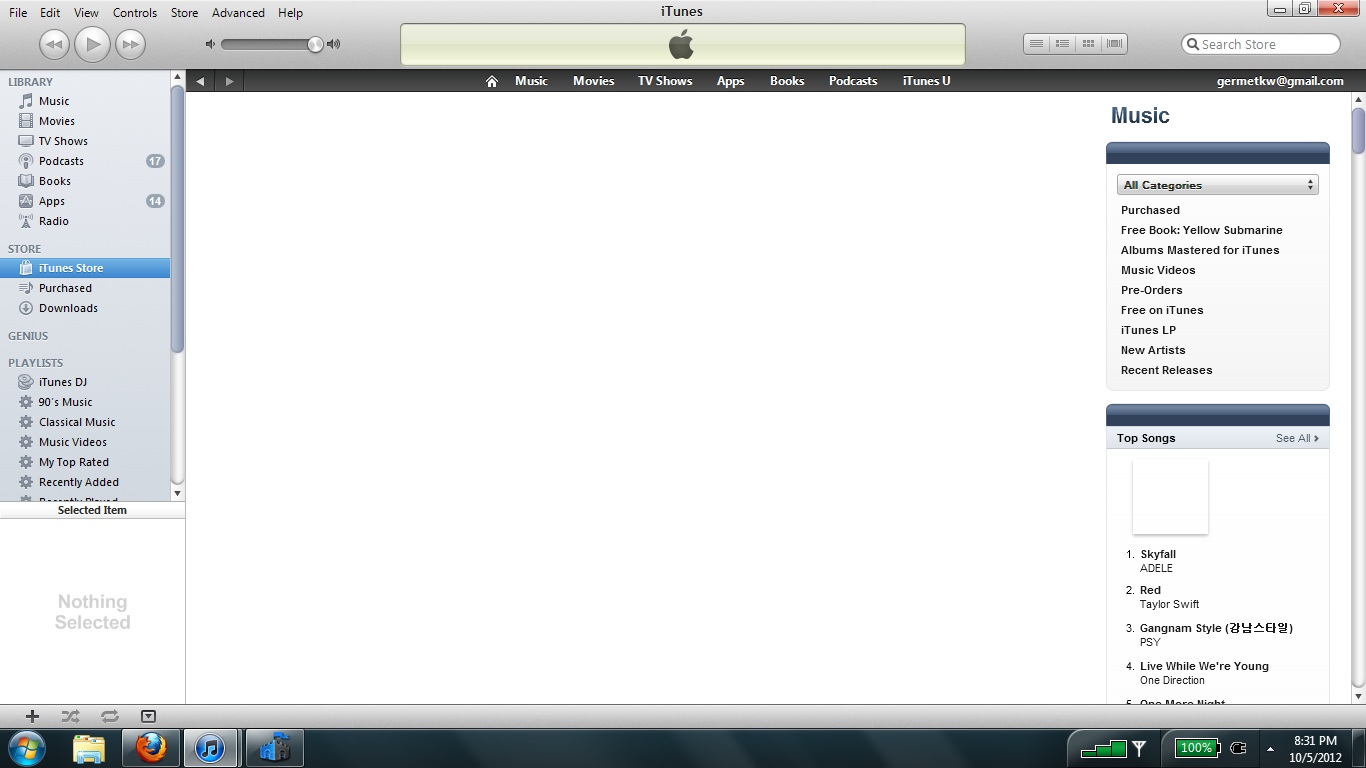The width and height of the screenshot is (1366, 768).
Task: Open the File menu
Action: click(18, 13)
